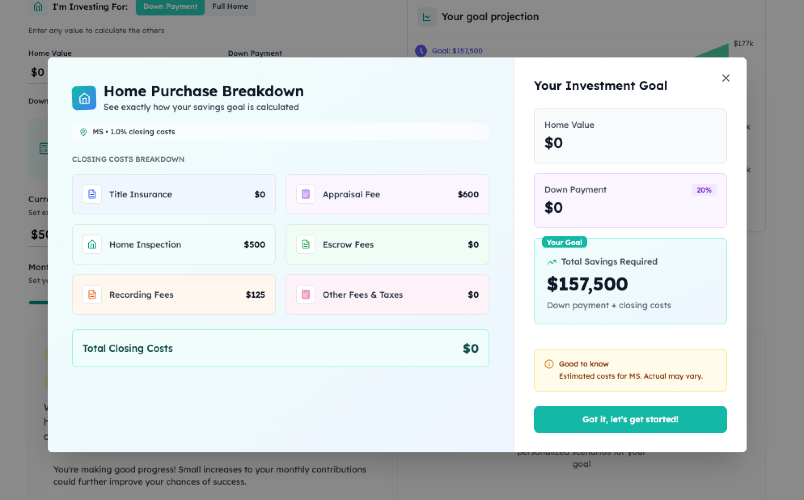Image resolution: width=804 pixels, height=500 pixels.
Task: Click the Home Value card in Investment Goal
Action: coord(630,136)
